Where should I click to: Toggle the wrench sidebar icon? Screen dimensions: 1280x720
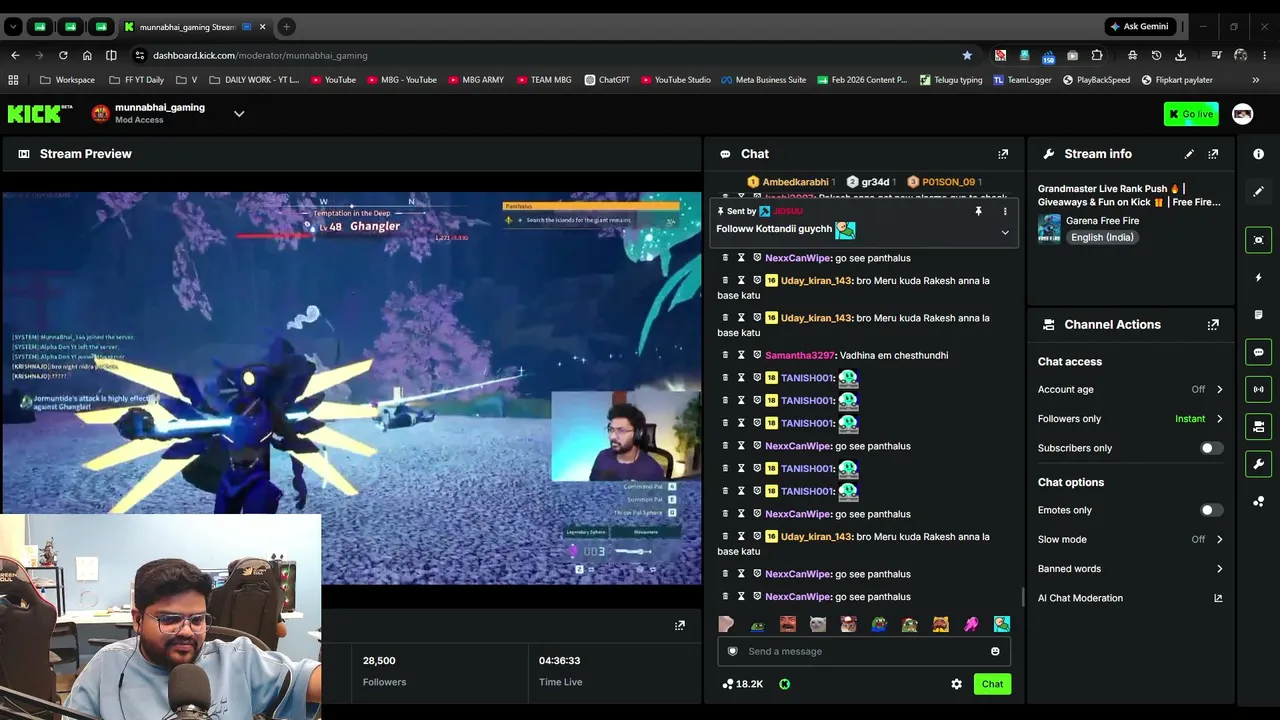tap(1258, 464)
